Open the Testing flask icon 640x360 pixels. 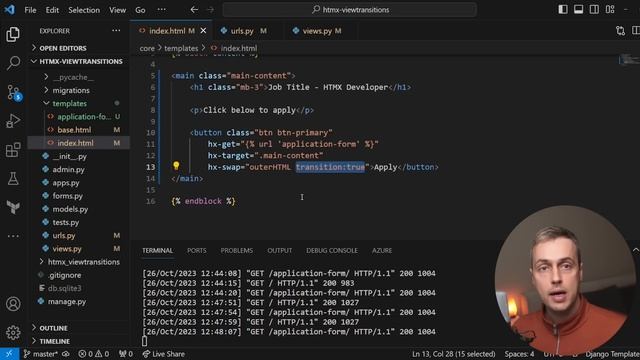coord(13,179)
